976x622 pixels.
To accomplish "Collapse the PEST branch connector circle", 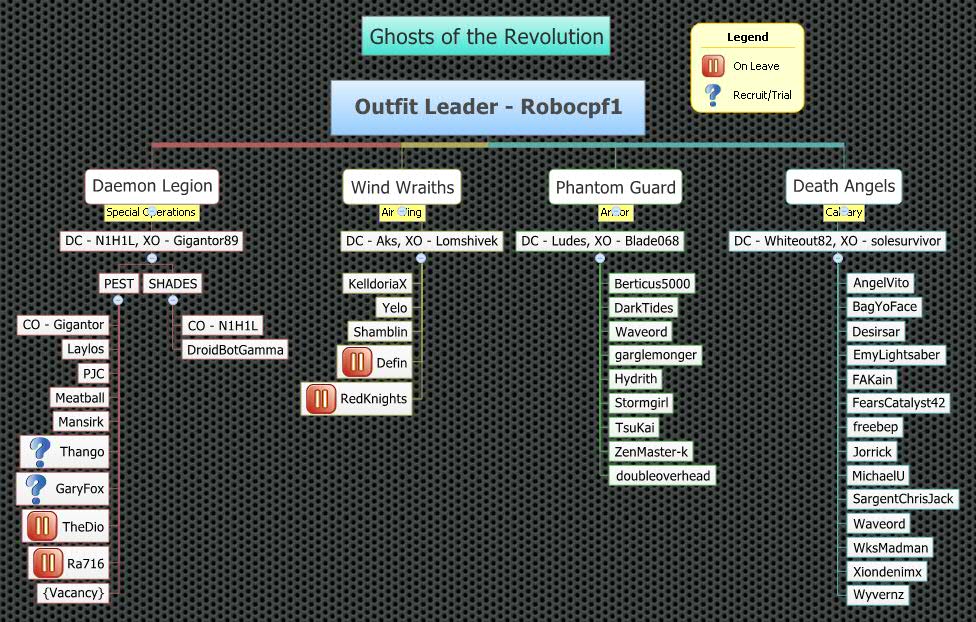I will pyautogui.click(x=119, y=298).
